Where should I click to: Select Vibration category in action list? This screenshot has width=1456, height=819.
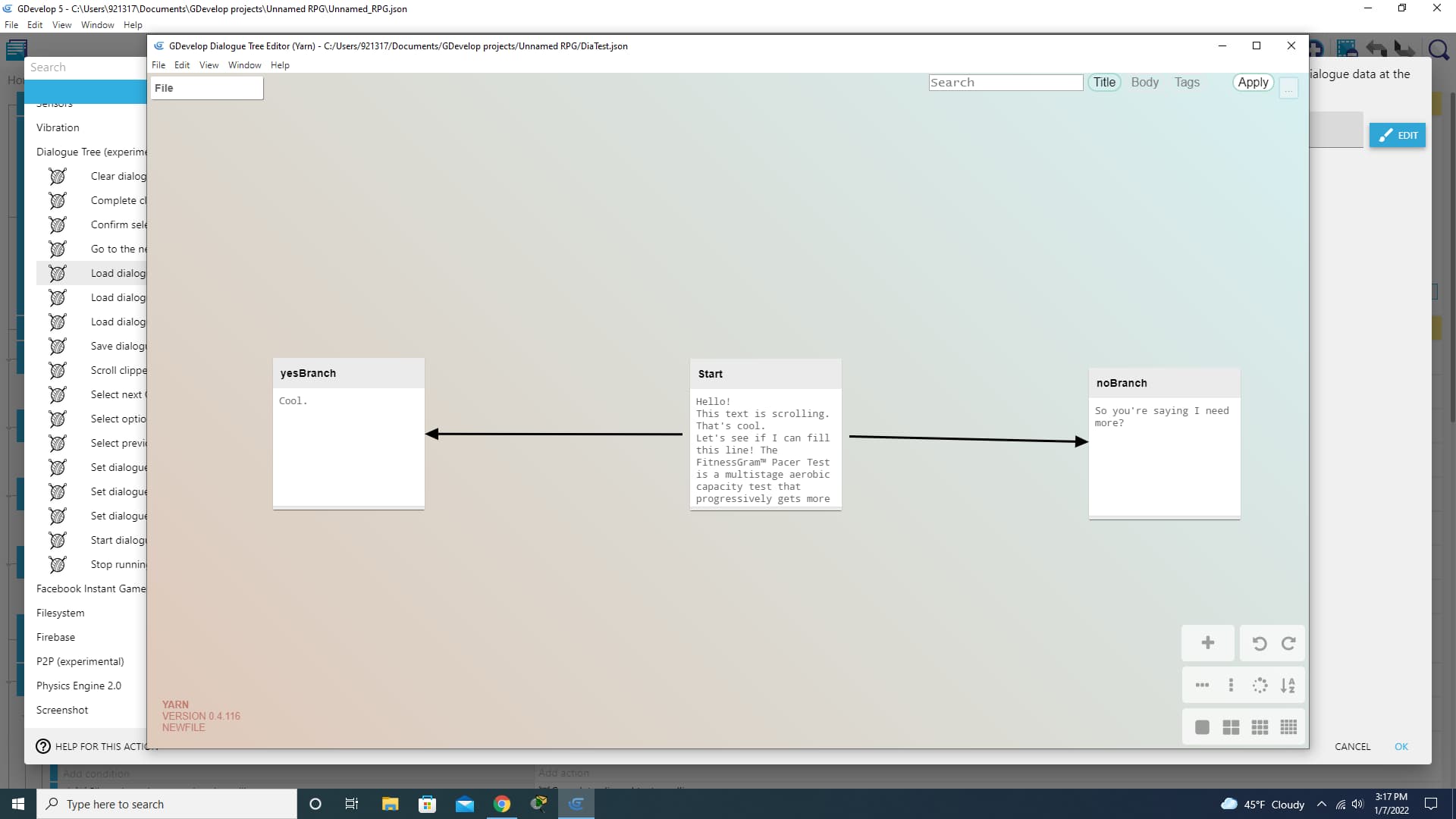coord(58,127)
